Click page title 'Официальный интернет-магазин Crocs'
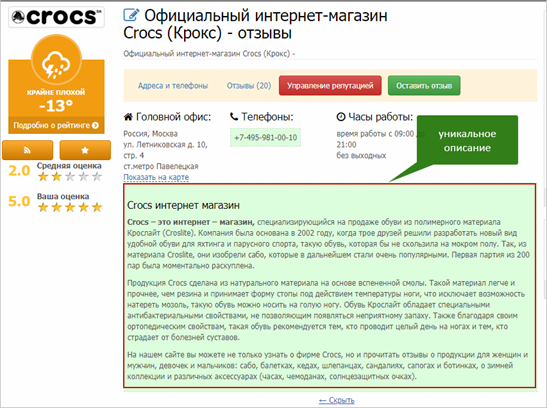 click(x=255, y=24)
